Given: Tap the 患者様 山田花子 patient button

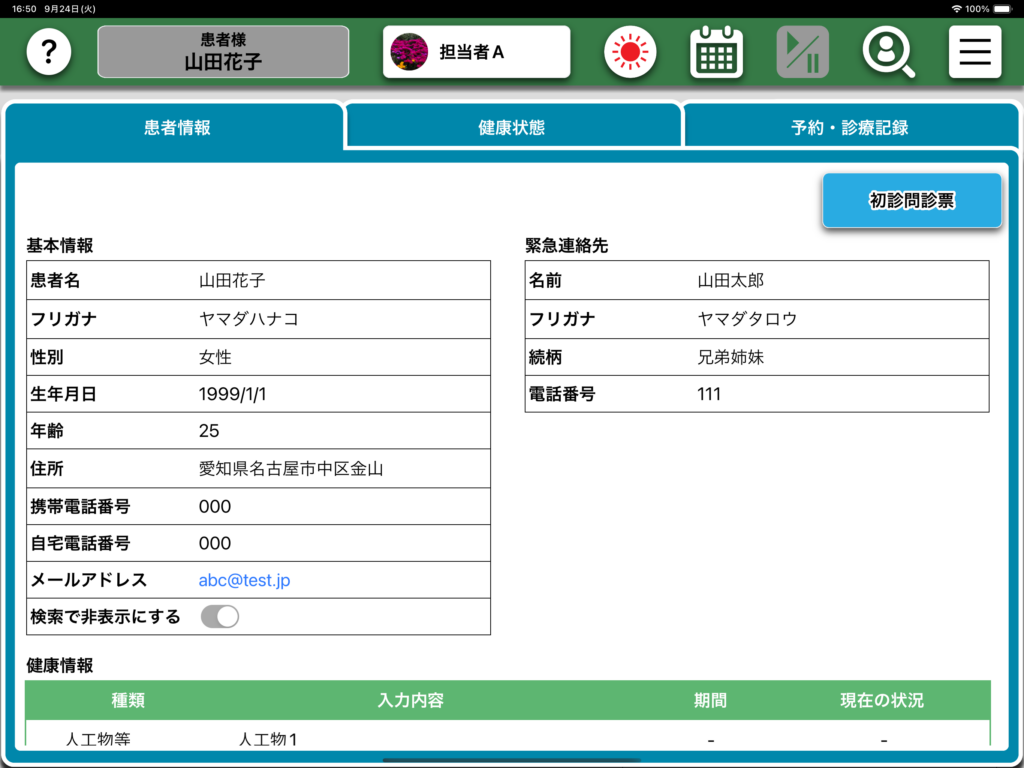Looking at the screenshot, I should [223, 52].
